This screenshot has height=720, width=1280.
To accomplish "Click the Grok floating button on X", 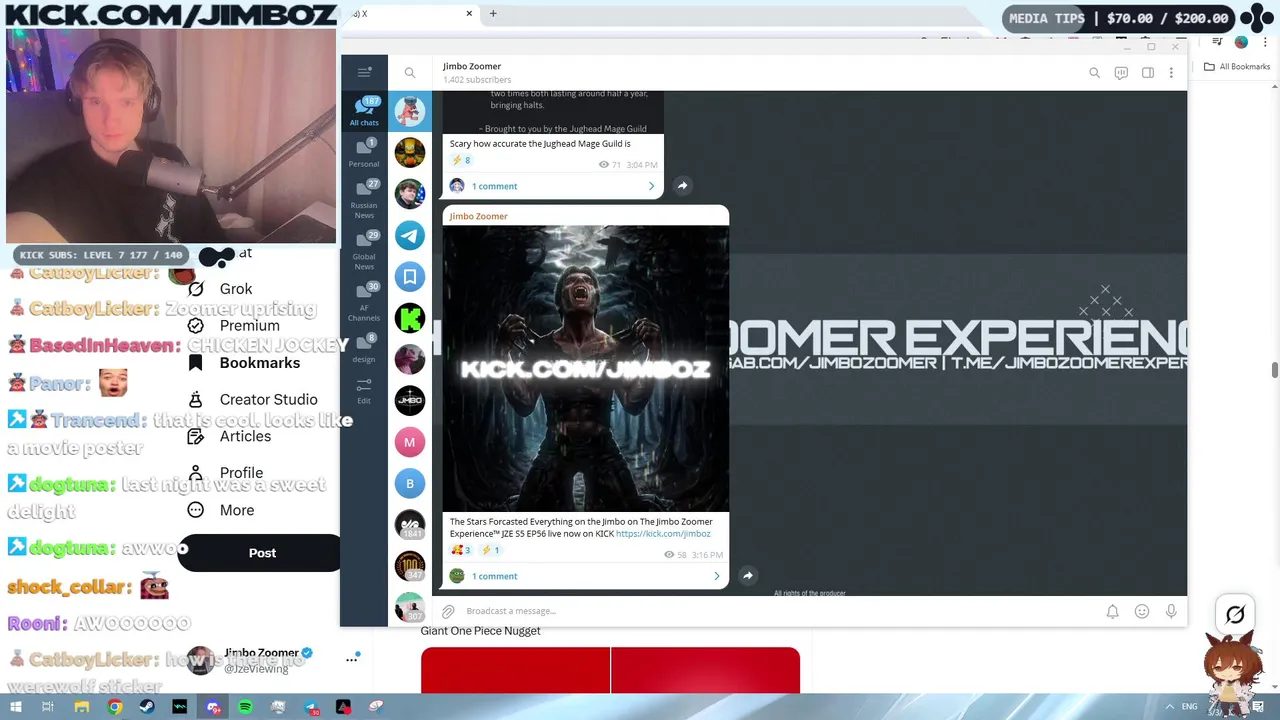I will (1235, 615).
